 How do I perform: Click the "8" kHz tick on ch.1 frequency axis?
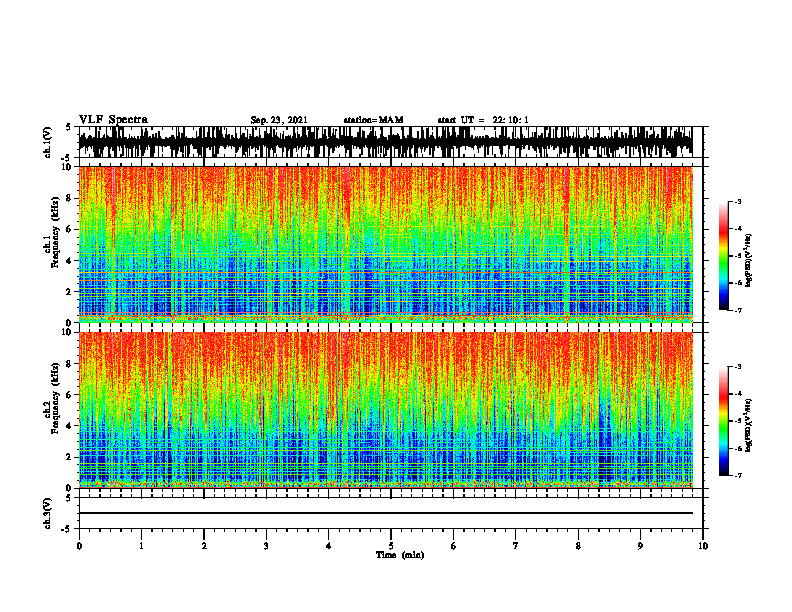click(69, 198)
